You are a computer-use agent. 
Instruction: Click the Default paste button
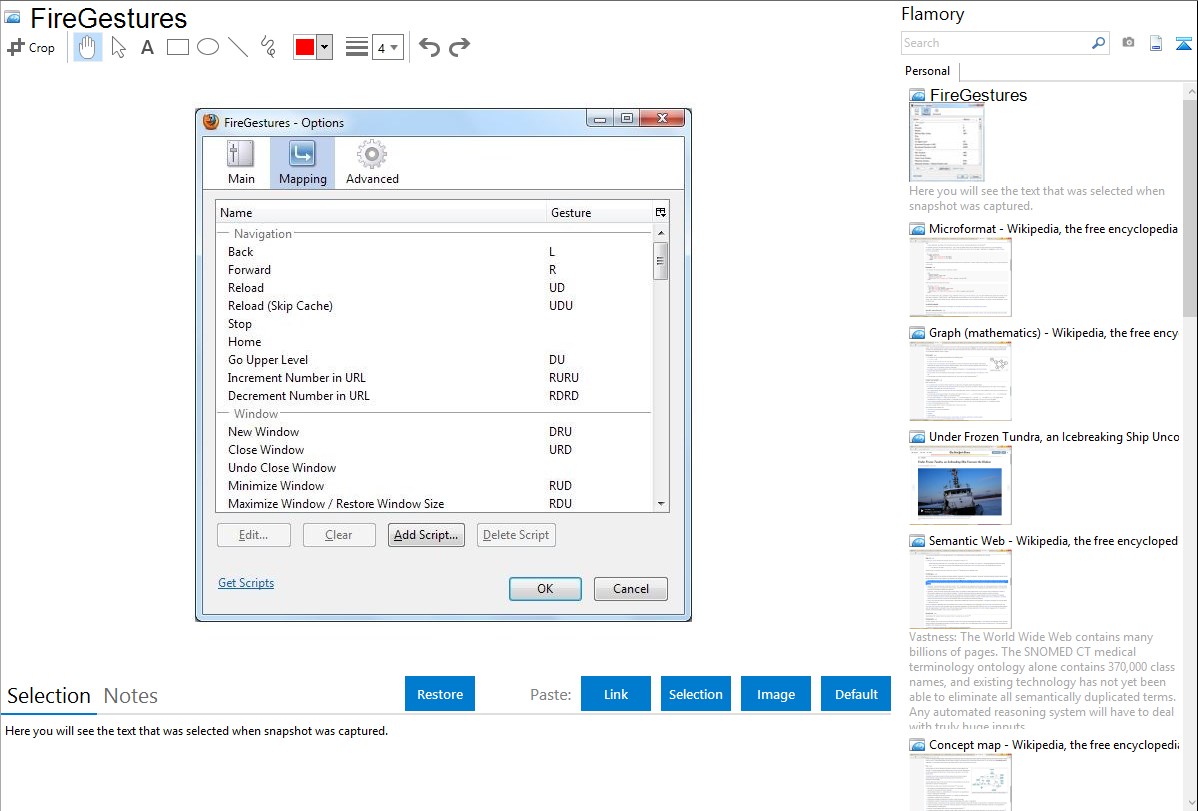click(x=856, y=694)
